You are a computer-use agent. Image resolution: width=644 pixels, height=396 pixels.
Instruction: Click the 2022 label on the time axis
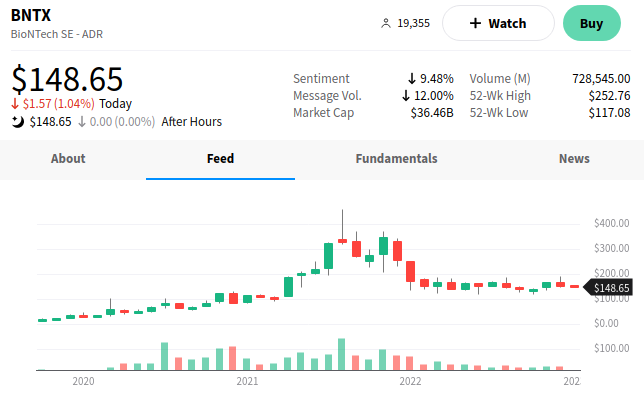410,381
